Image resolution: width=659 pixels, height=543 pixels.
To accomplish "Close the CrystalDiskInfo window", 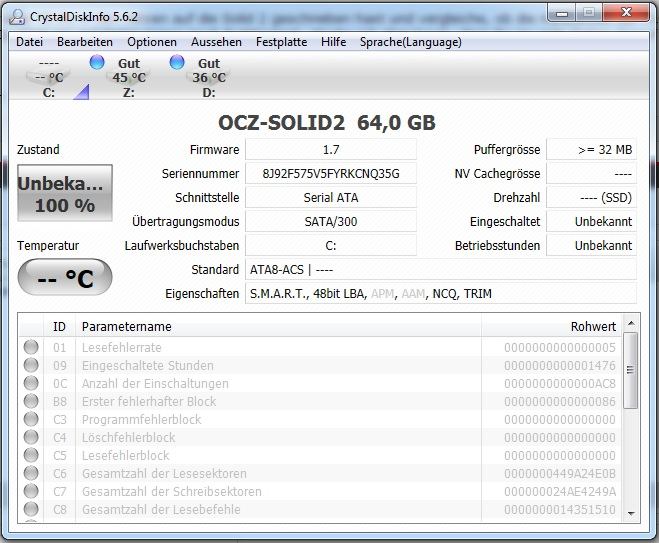I will (626, 13).
